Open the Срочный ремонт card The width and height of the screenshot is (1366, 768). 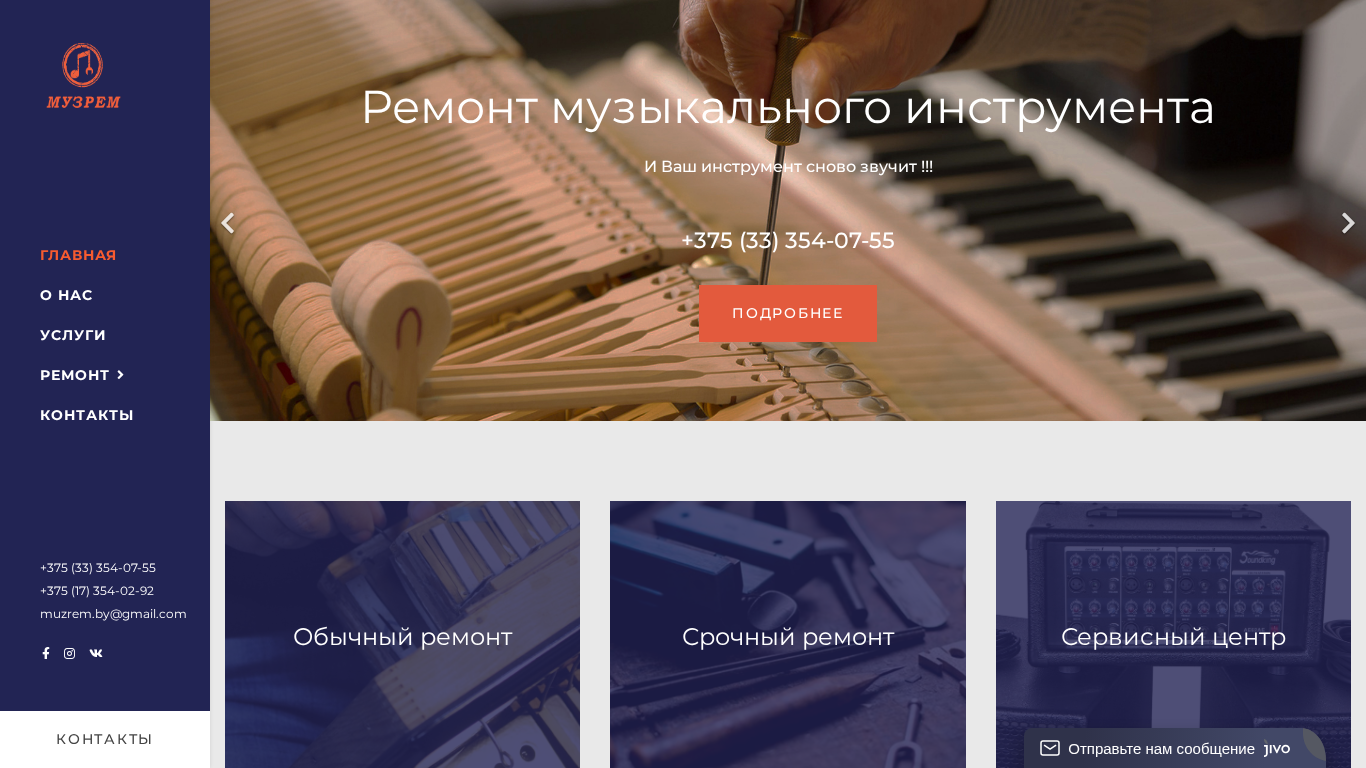(788, 635)
